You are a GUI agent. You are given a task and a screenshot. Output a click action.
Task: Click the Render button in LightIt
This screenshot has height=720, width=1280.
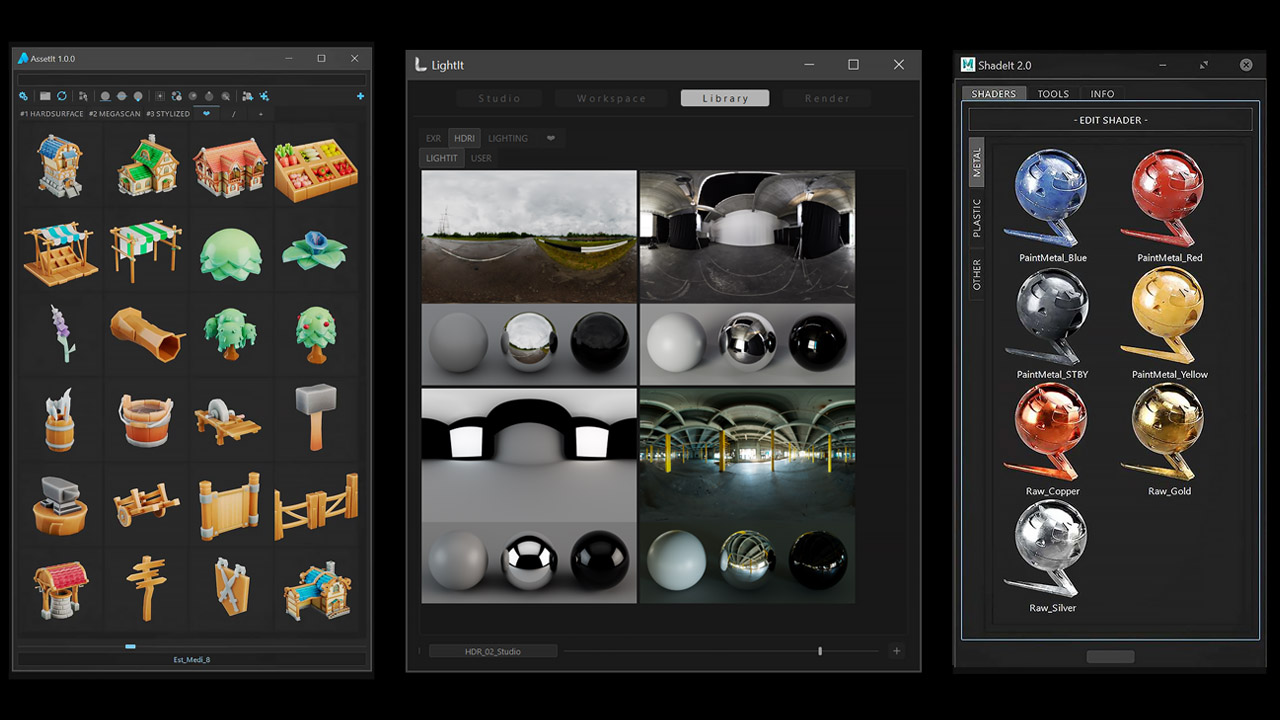(827, 98)
